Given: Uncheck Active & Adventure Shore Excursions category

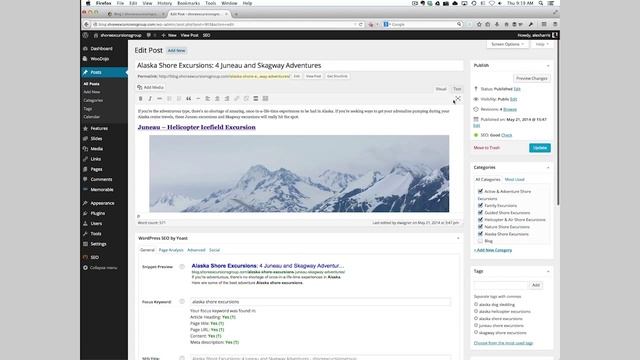Looking at the screenshot, I should coord(480,191).
